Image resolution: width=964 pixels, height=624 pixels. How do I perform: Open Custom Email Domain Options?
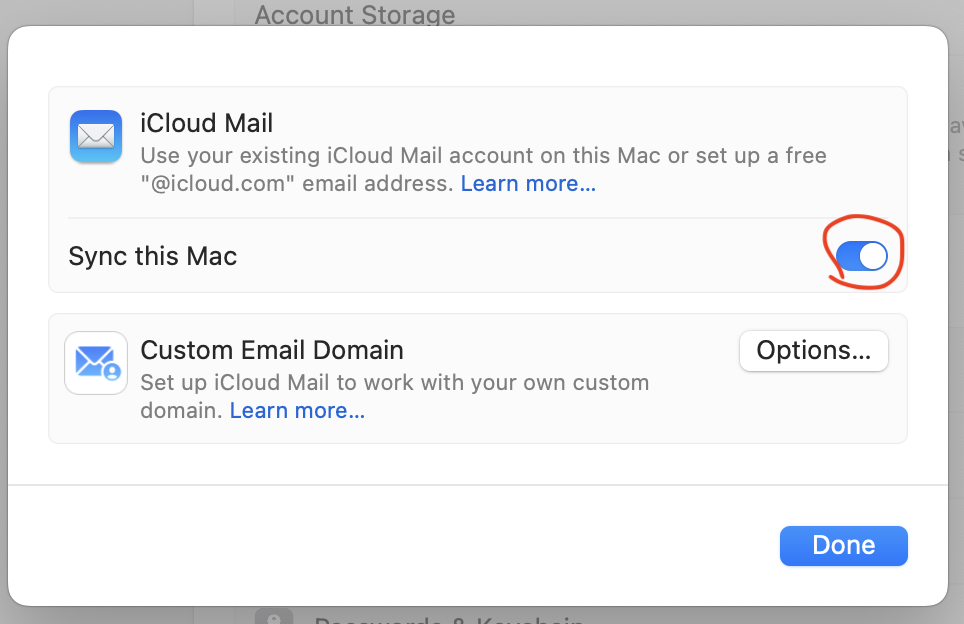click(x=813, y=350)
